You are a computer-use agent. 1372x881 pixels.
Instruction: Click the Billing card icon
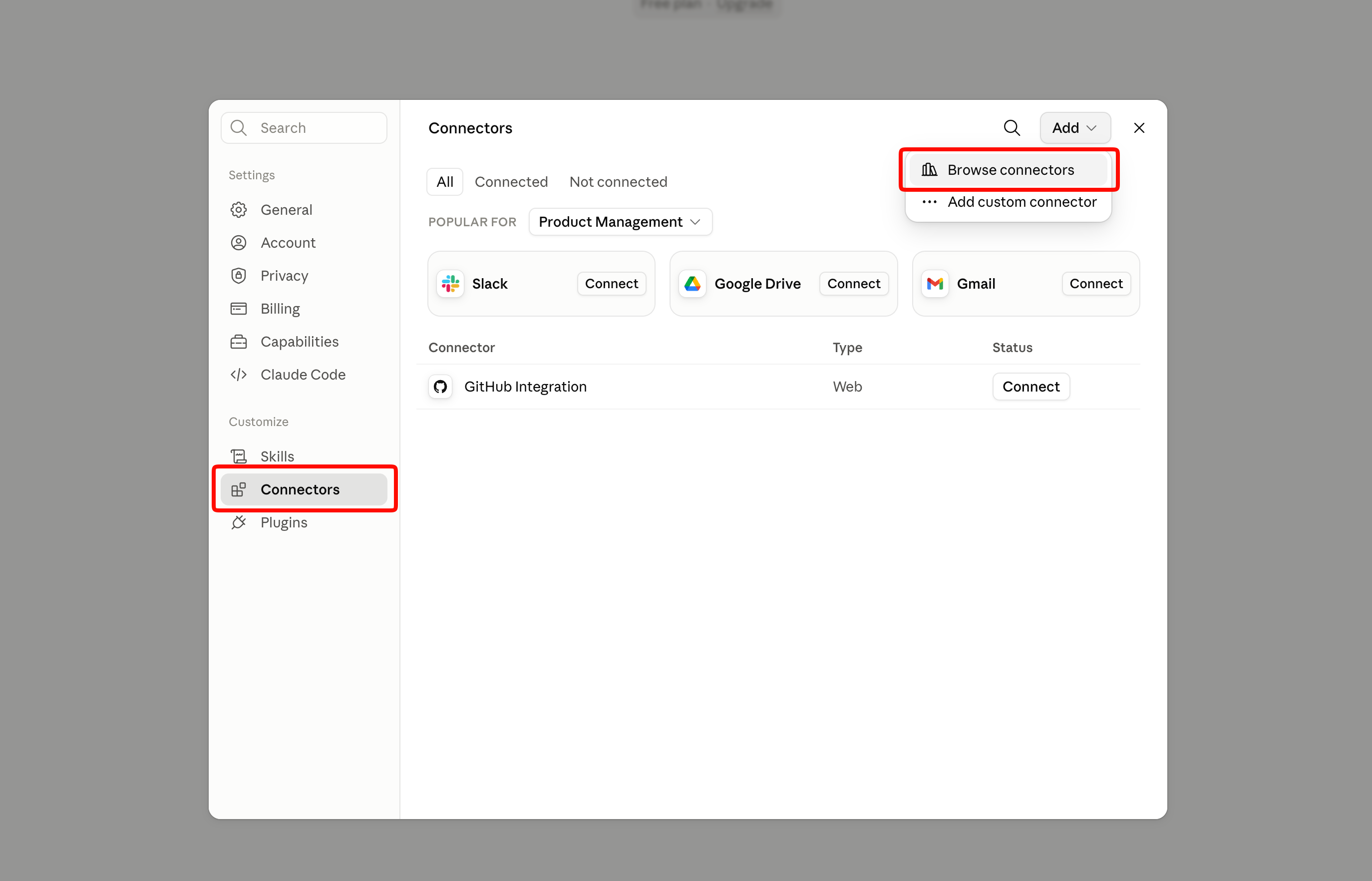point(239,309)
